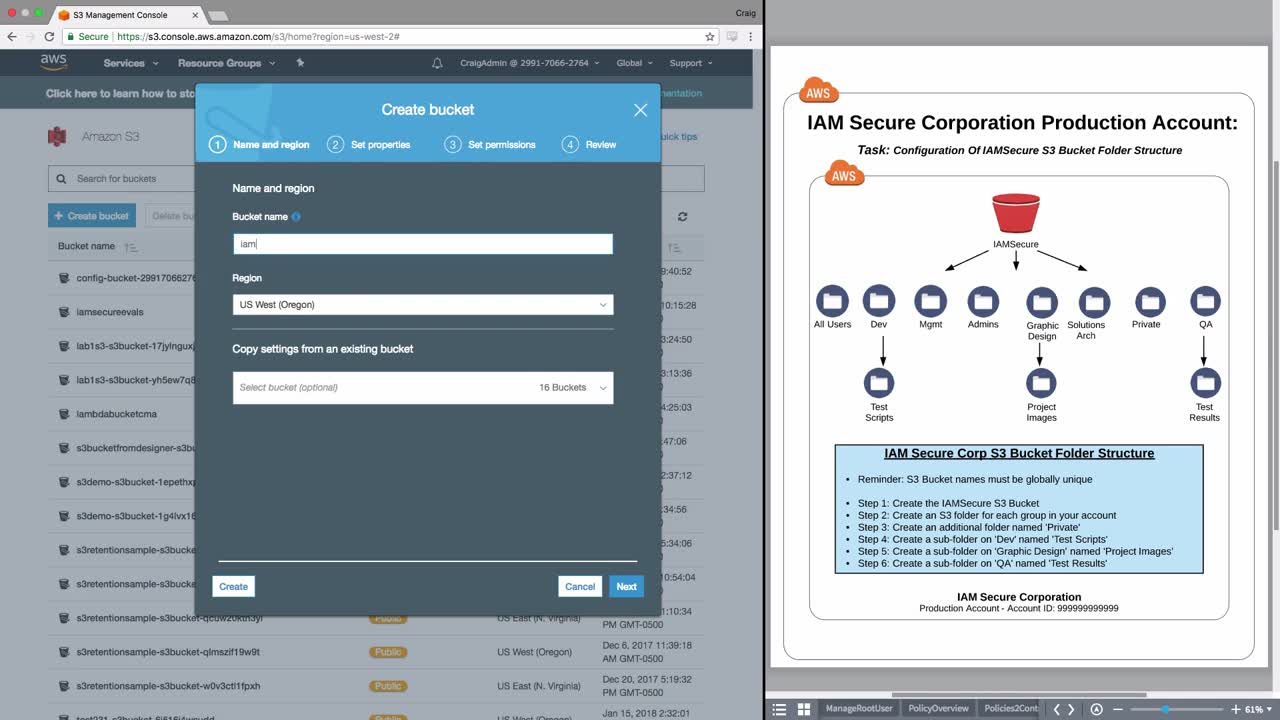Viewport: 1280px width, 720px height.
Task: Open the CraigAdmin account menu
Action: point(530,63)
